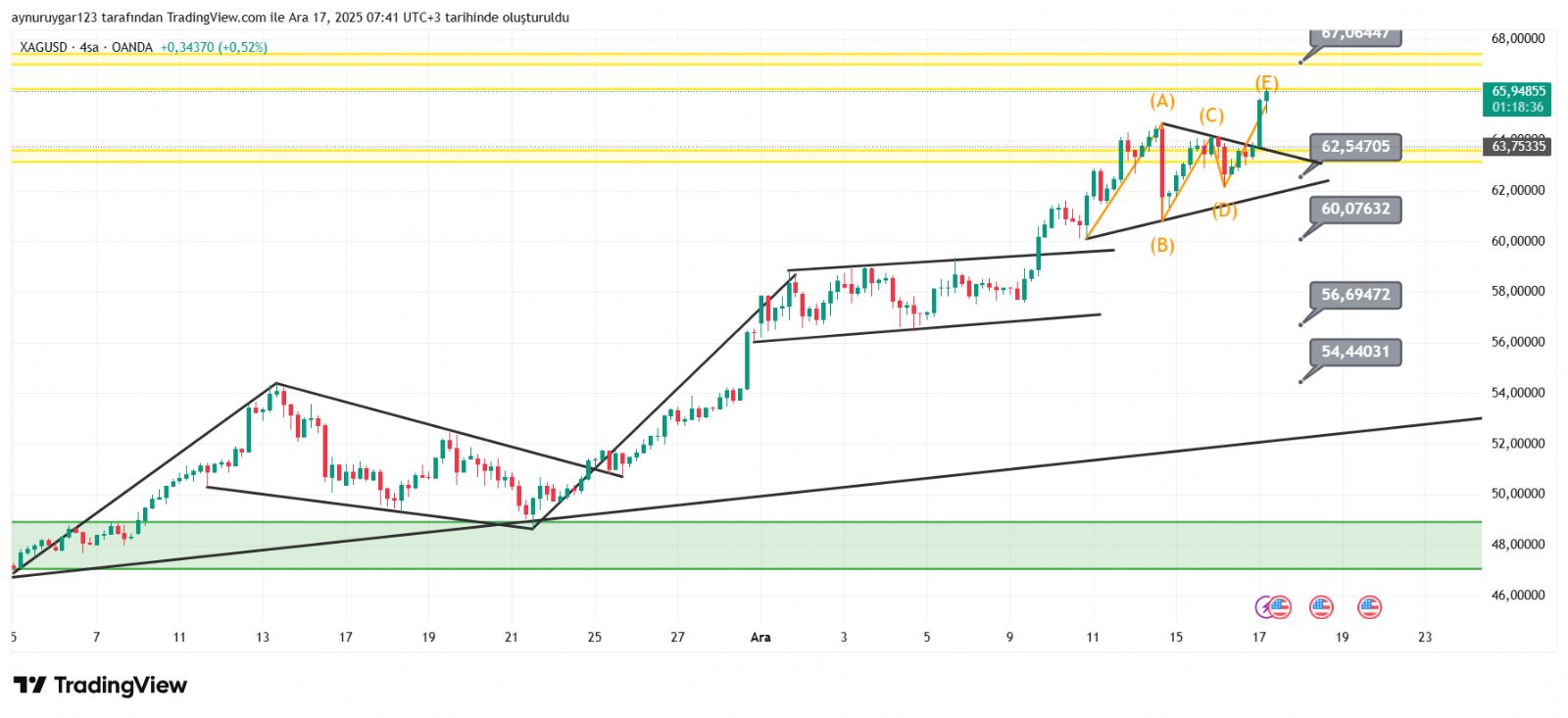1568x718 pixels.
Task: Click the middle US flag economic event icon
Action: click(1321, 607)
